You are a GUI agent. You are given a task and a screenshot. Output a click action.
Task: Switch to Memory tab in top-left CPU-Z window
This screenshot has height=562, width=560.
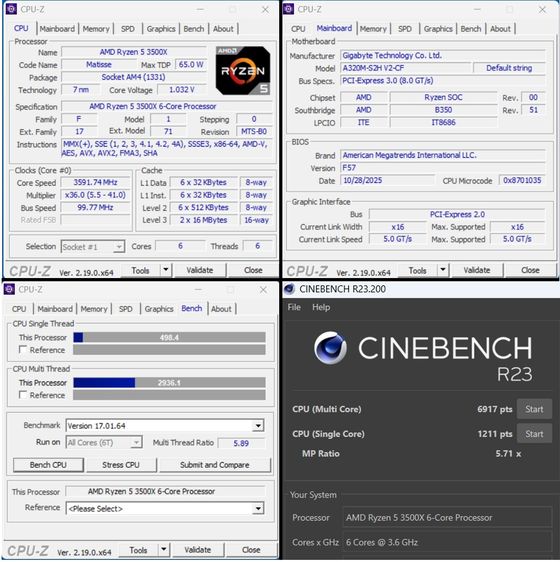point(96,29)
